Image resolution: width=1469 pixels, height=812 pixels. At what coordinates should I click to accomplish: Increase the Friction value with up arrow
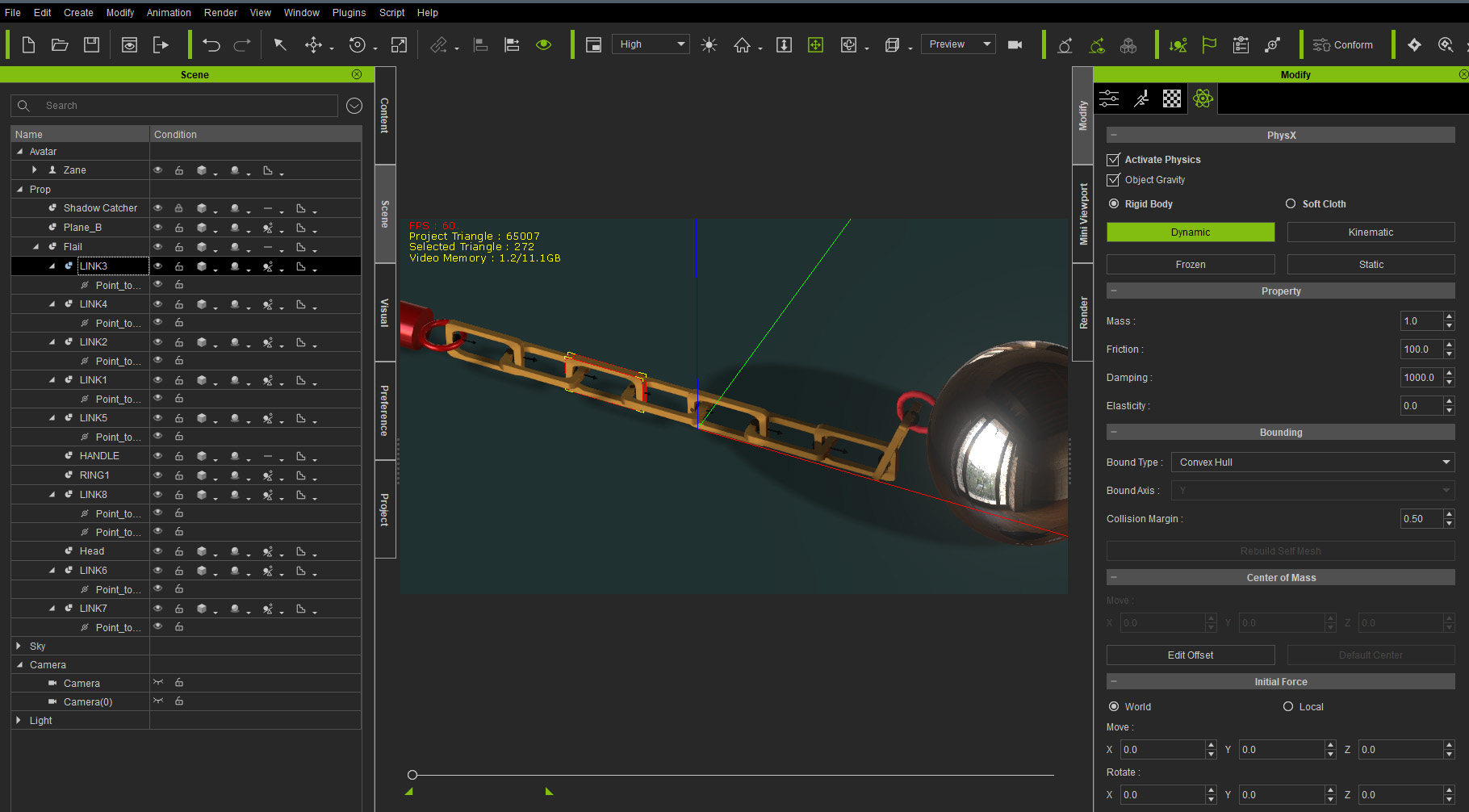click(x=1450, y=345)
